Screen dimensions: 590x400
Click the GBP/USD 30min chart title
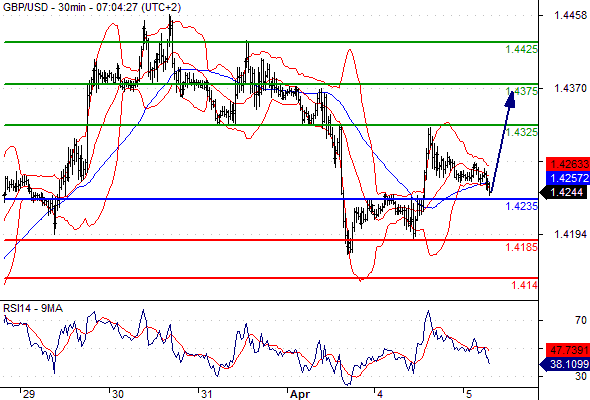[x=92, y=7]
